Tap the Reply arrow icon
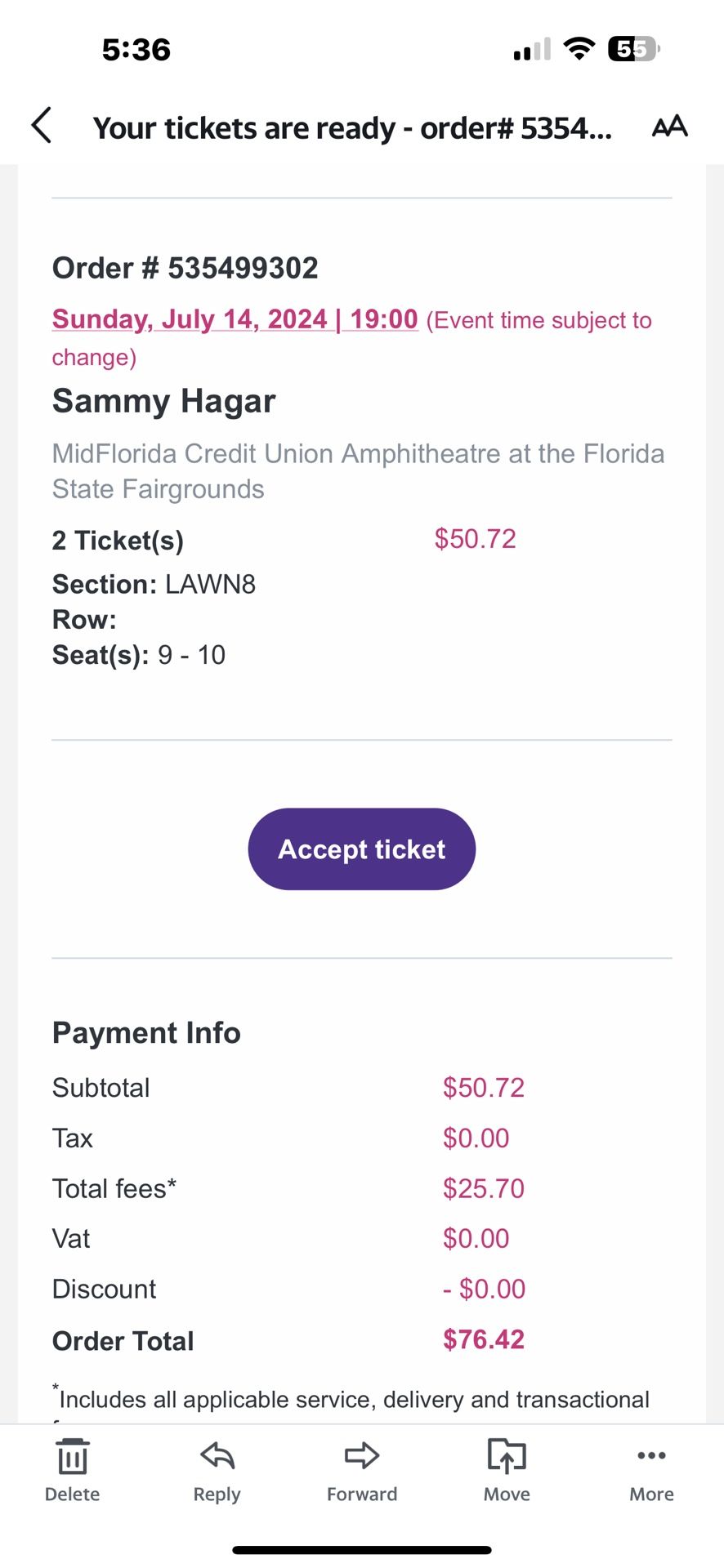 (x=217, y=1455)
